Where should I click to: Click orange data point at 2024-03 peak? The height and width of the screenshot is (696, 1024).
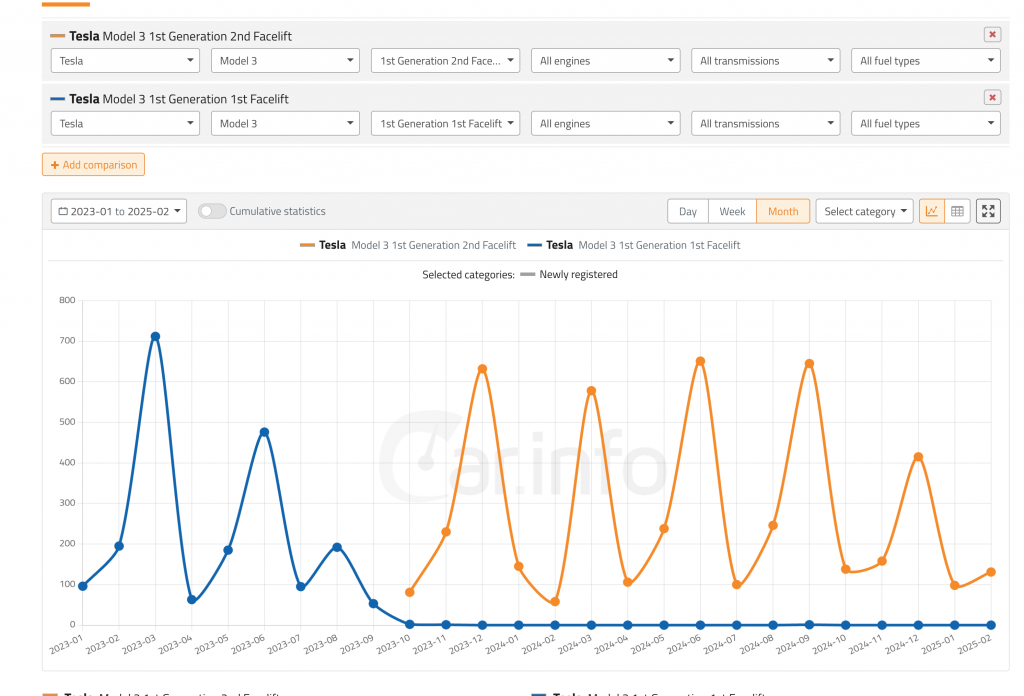[x=592, y=391]
